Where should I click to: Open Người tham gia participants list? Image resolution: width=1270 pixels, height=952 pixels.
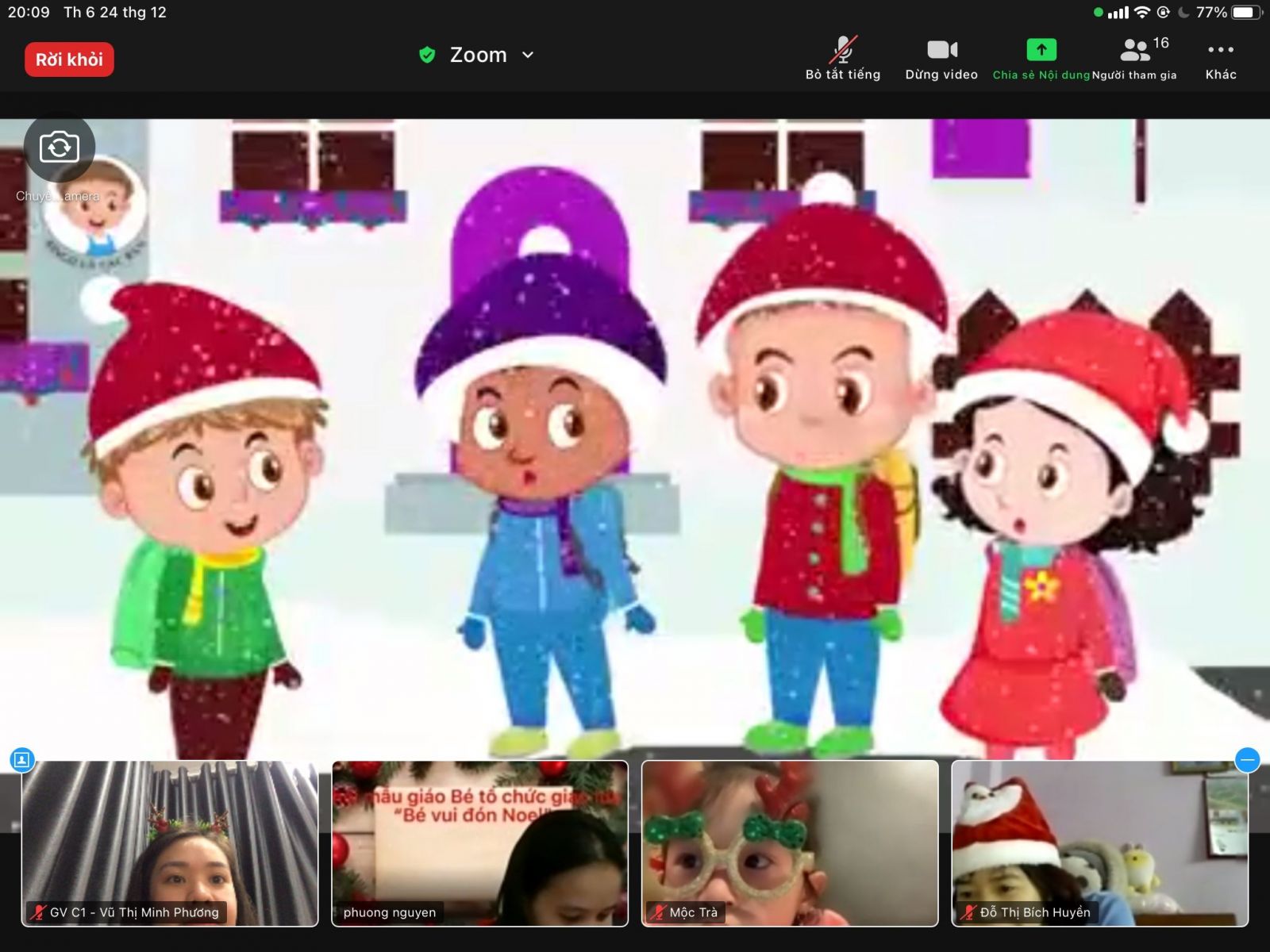[x=1135, y=59]
